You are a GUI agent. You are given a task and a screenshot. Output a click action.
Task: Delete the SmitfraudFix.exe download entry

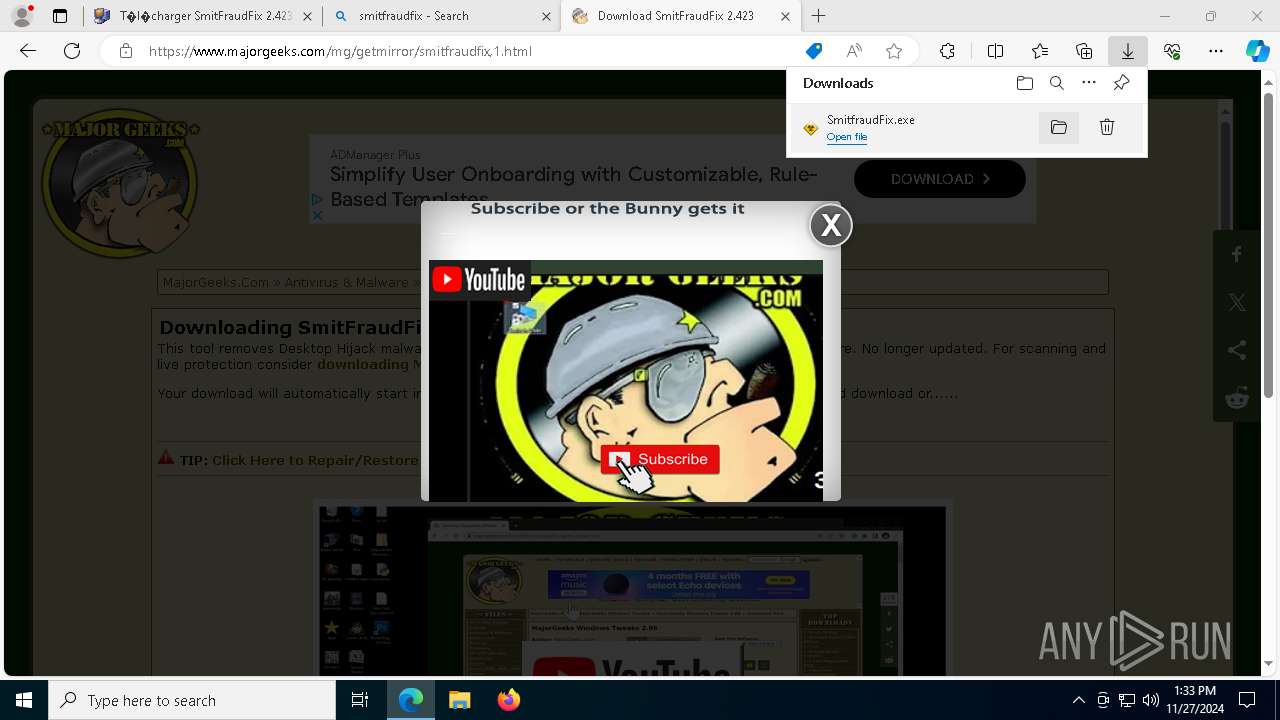pos(1107,127)
